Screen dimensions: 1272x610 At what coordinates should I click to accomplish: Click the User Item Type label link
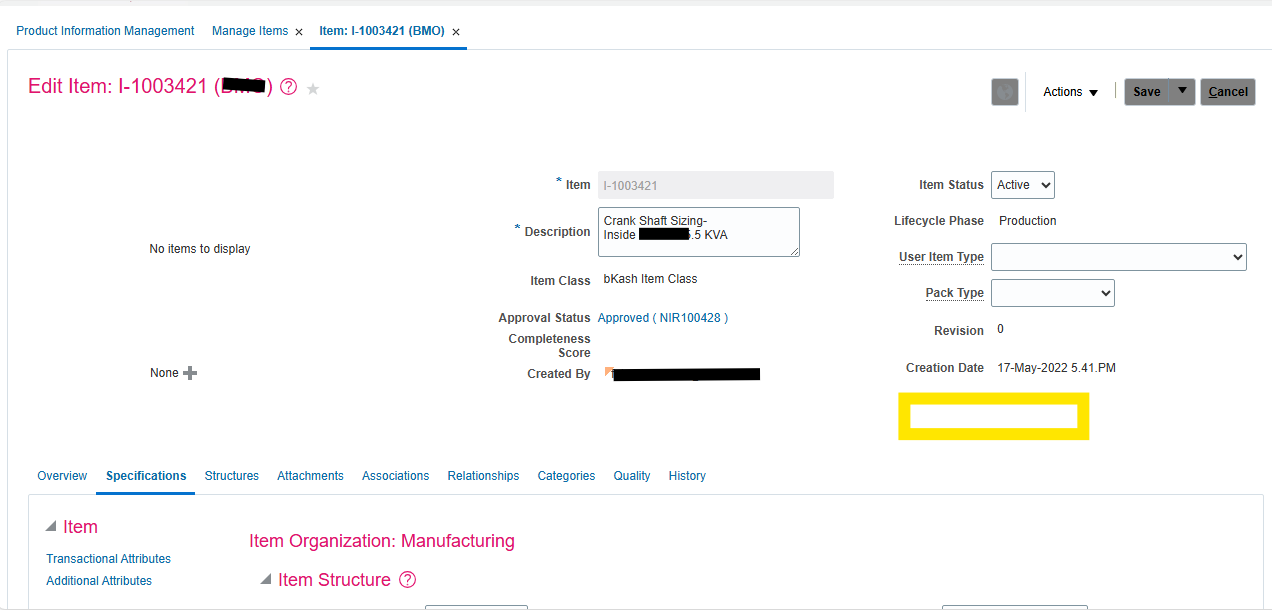click(x=941, y=257)
